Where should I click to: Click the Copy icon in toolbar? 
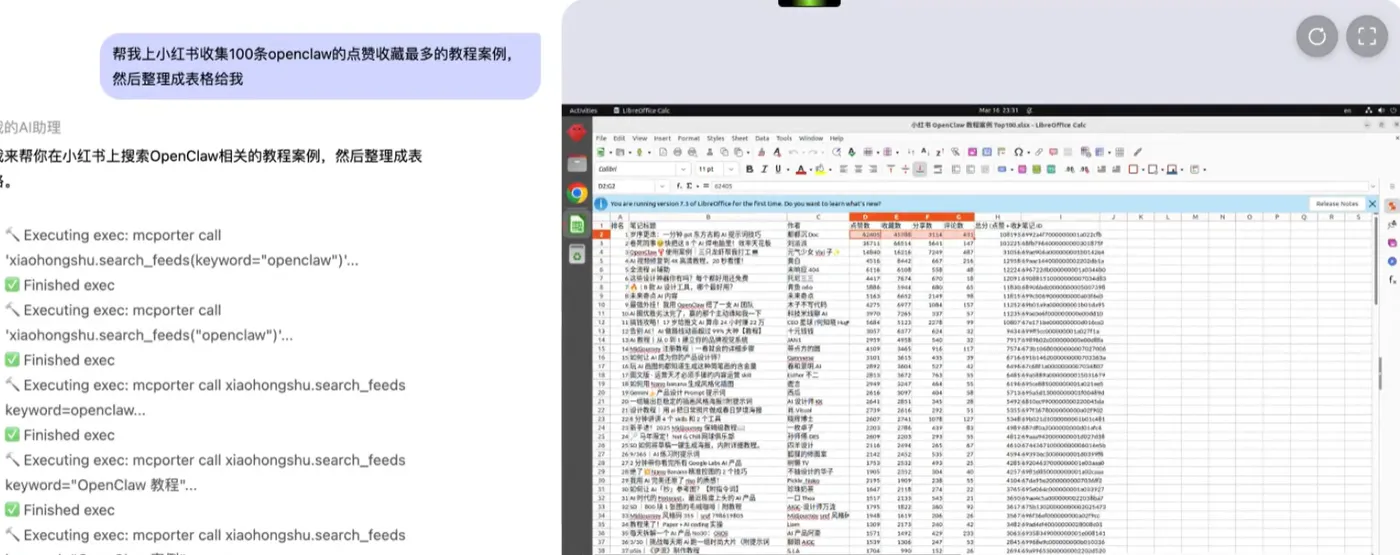(724, 152)
